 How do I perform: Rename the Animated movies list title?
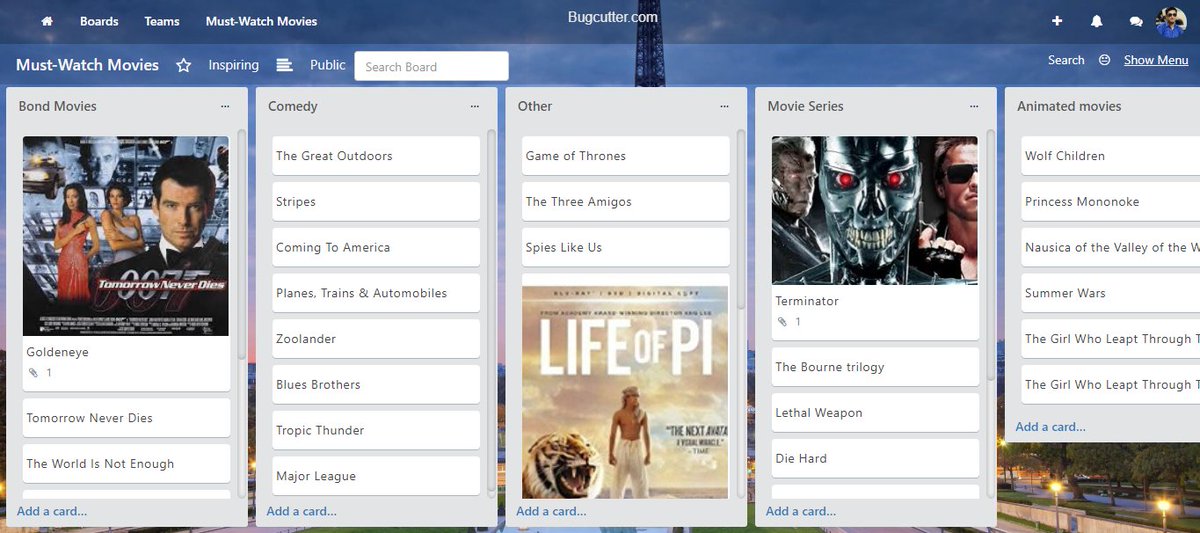point(1069,106)
